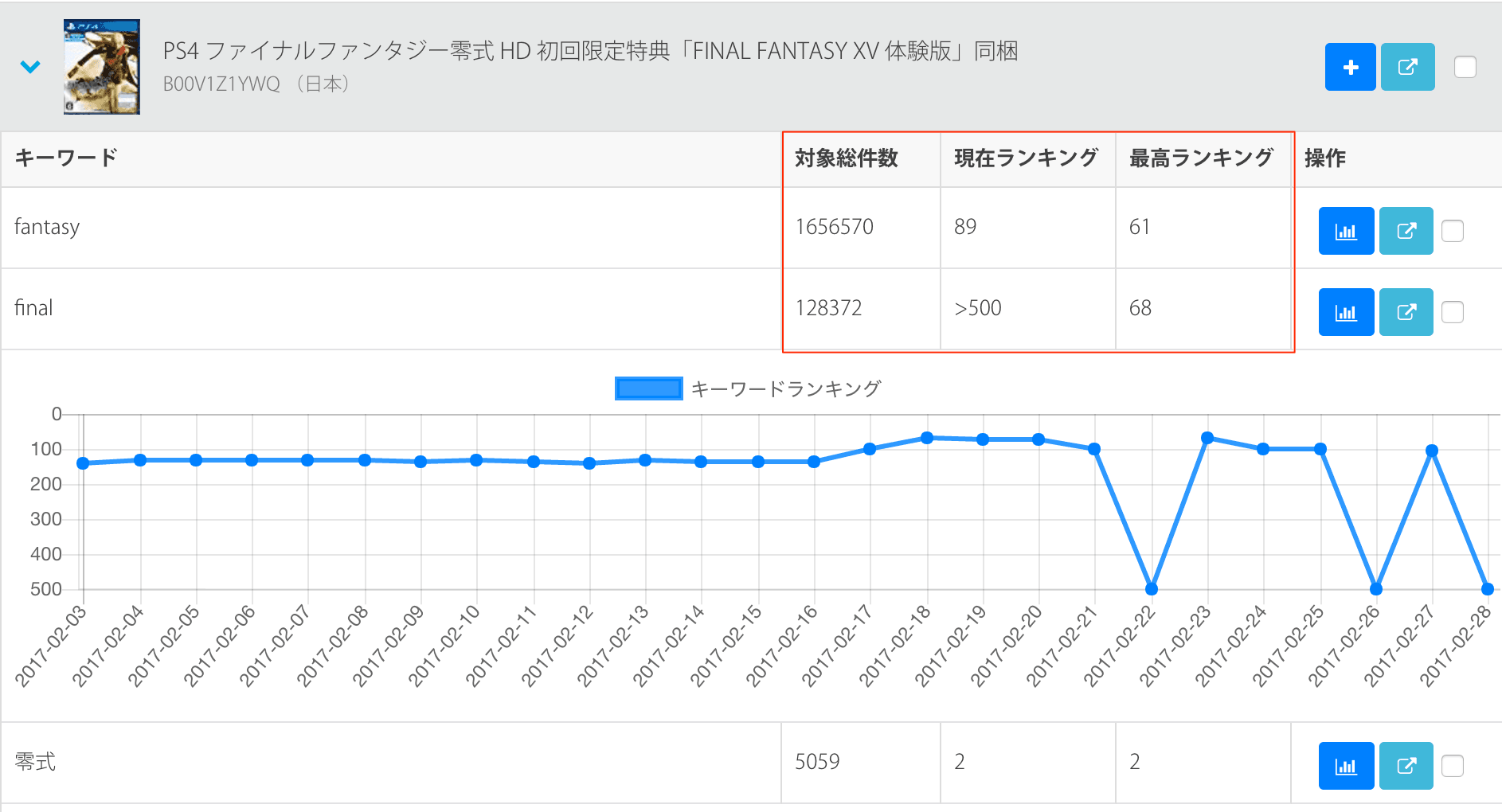
Task: Sort by 現在ランキング column header
Action: [1026, 158]
